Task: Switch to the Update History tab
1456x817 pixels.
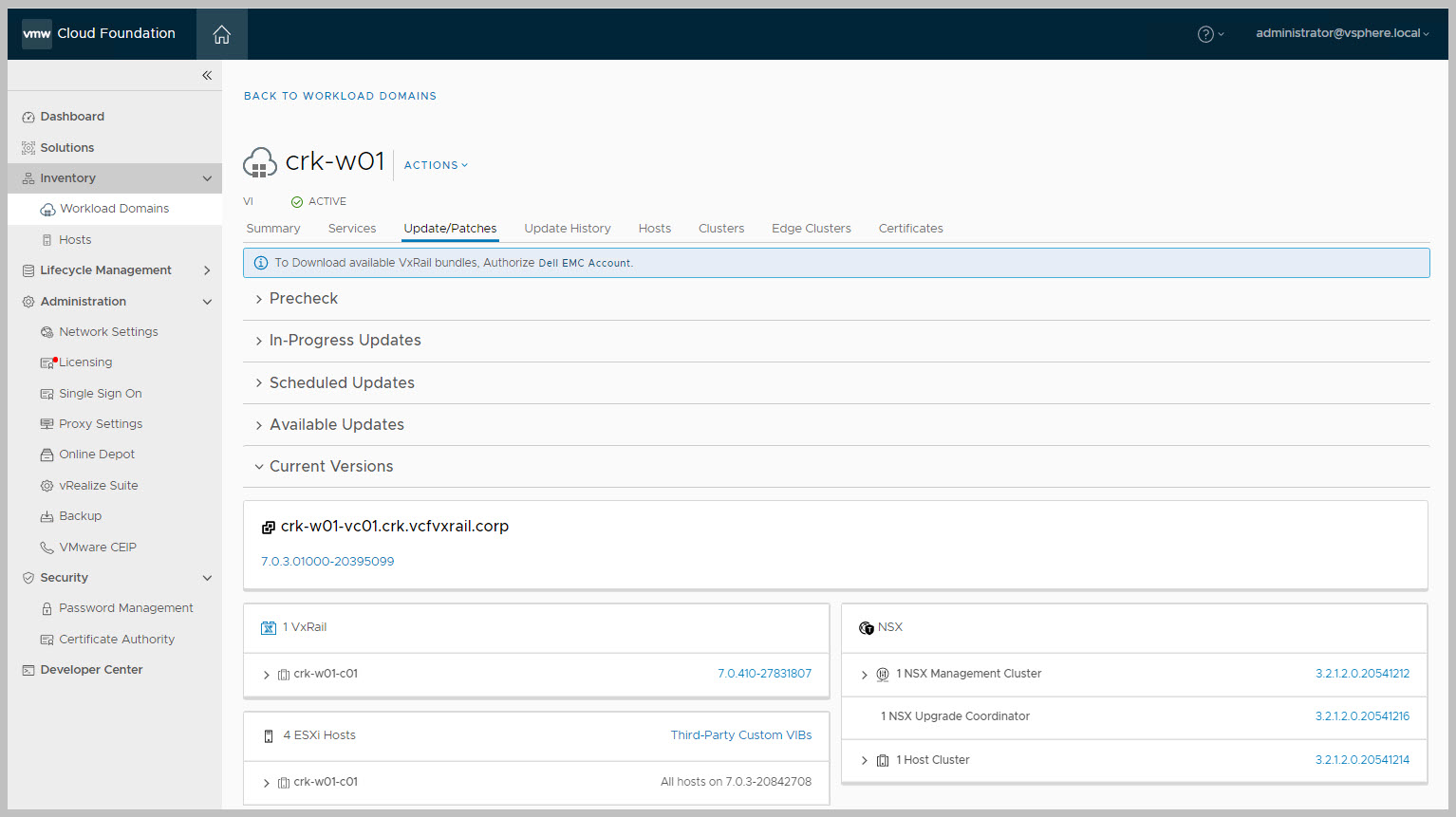Action: (x=567, y=229)
